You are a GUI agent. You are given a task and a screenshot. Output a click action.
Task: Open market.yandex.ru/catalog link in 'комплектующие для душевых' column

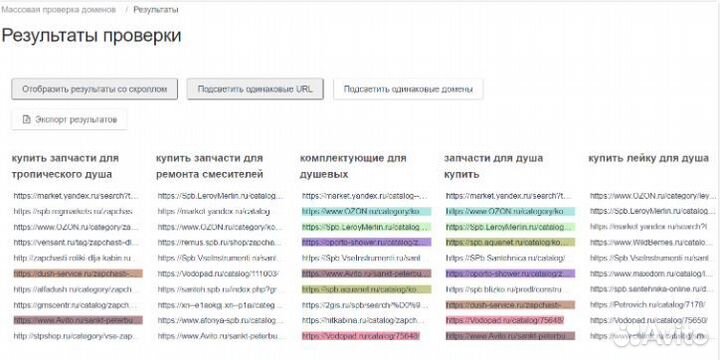point(365,196)
